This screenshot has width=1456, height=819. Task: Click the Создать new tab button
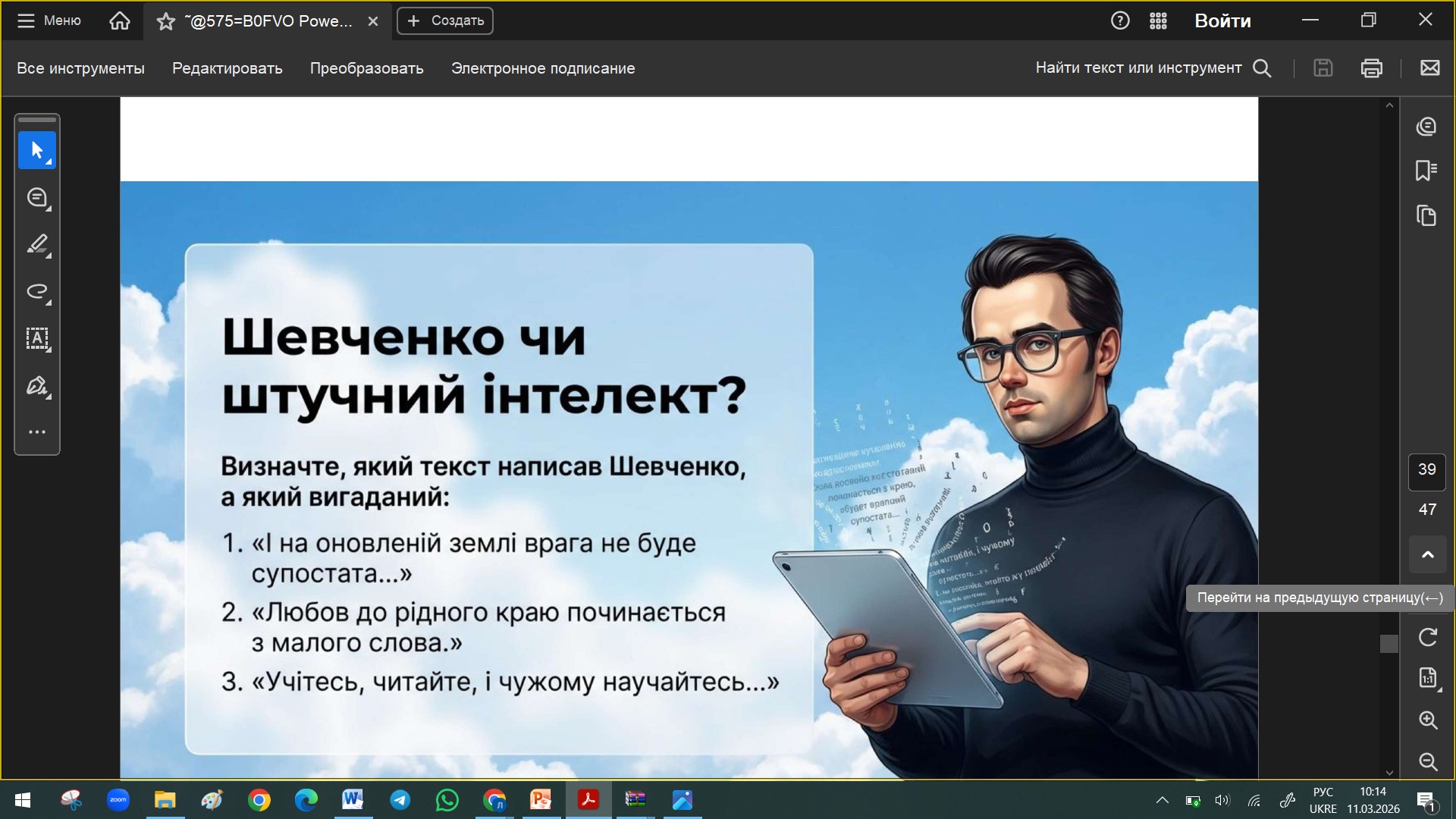click(x=445, y=20)
